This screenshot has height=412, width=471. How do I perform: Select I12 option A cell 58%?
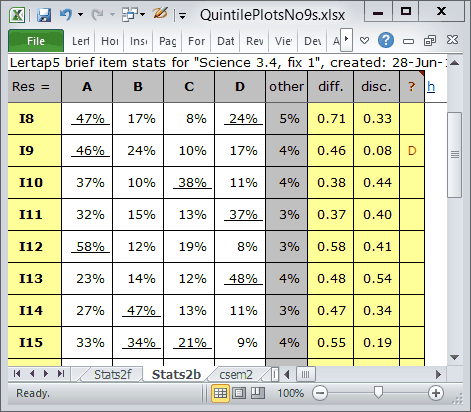[x=87, y=247]
